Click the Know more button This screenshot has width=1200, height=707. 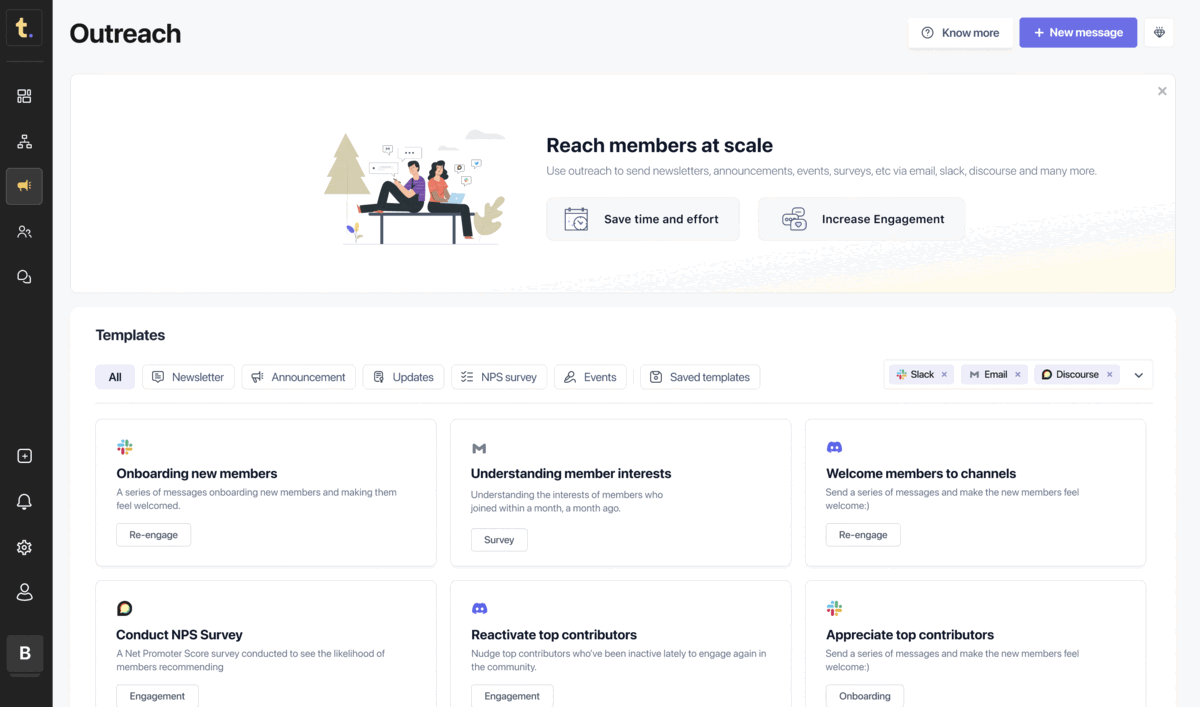coord(960,33)
